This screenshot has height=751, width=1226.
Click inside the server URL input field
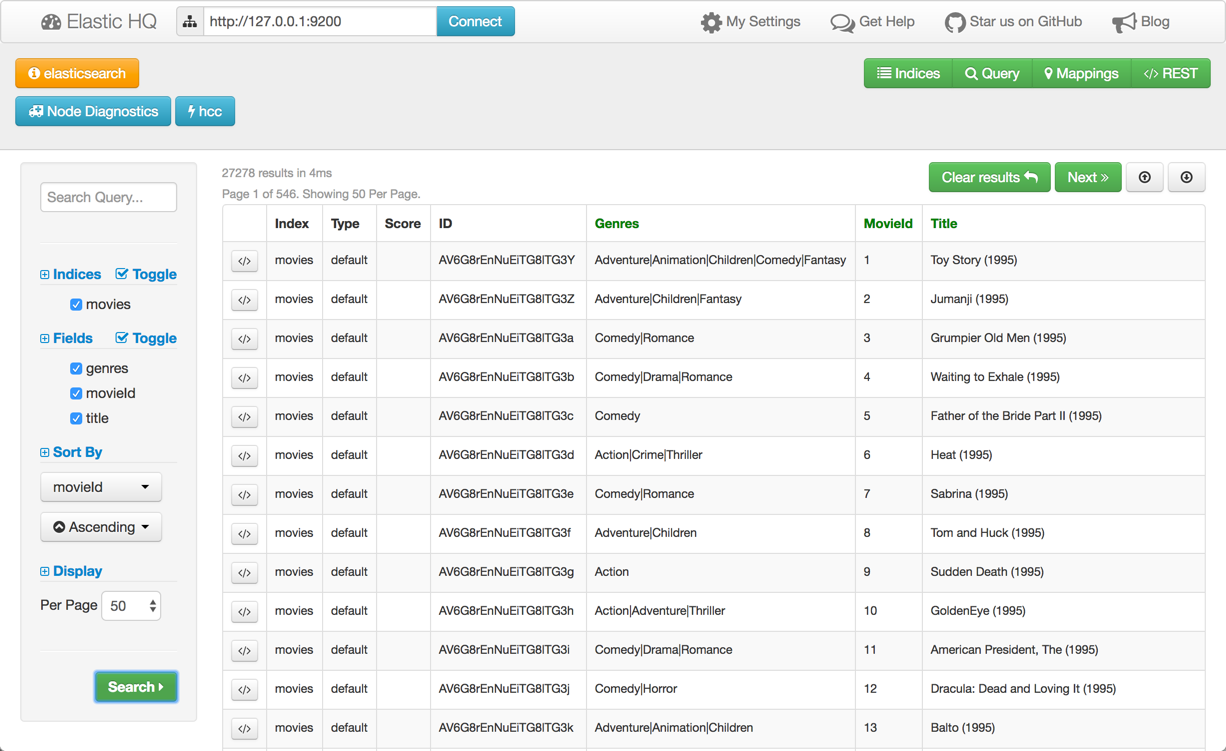[x=320, y=20]
